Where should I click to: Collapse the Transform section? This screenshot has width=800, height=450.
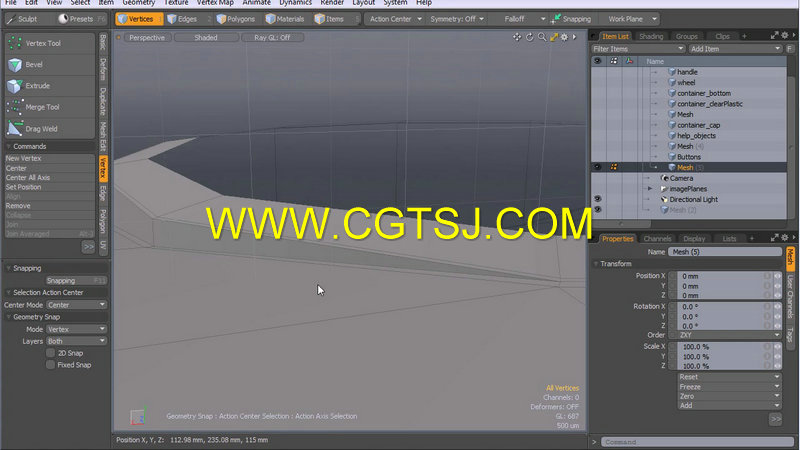595,264
